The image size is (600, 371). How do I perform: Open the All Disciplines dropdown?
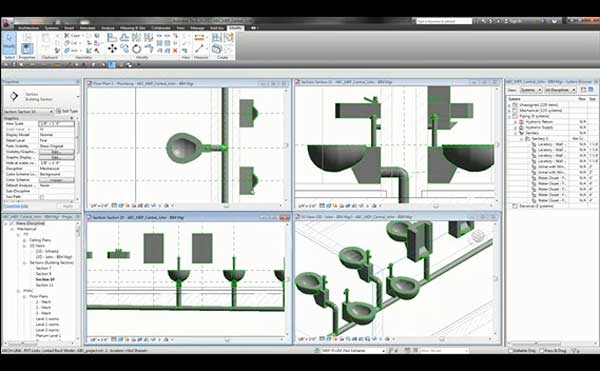point(560,90)
